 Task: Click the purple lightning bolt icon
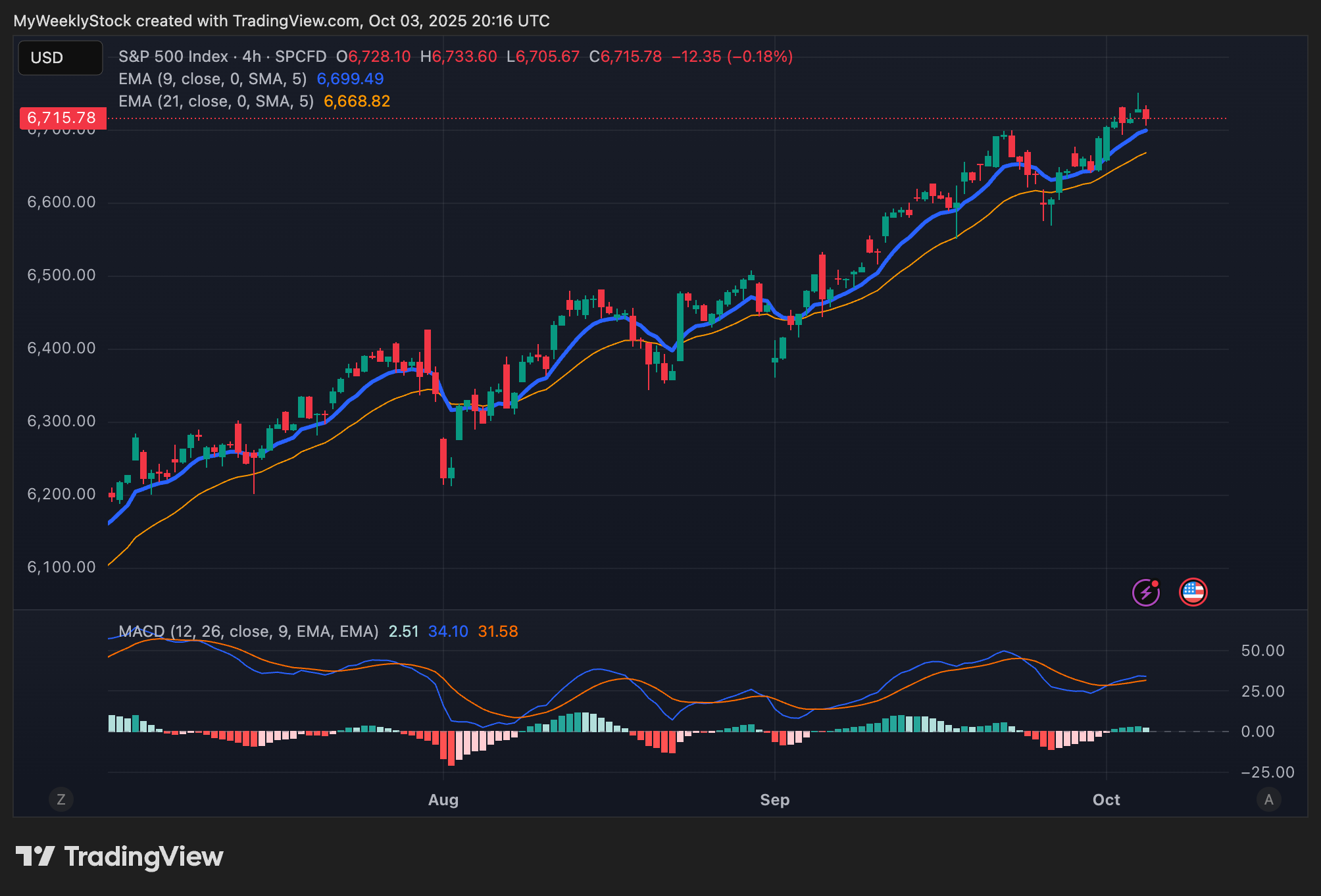tap(1145, 593)
